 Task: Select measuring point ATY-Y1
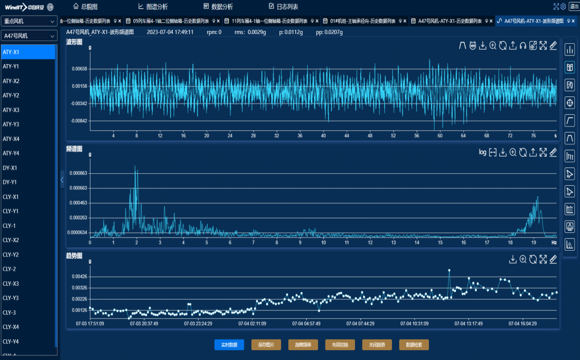28,66
